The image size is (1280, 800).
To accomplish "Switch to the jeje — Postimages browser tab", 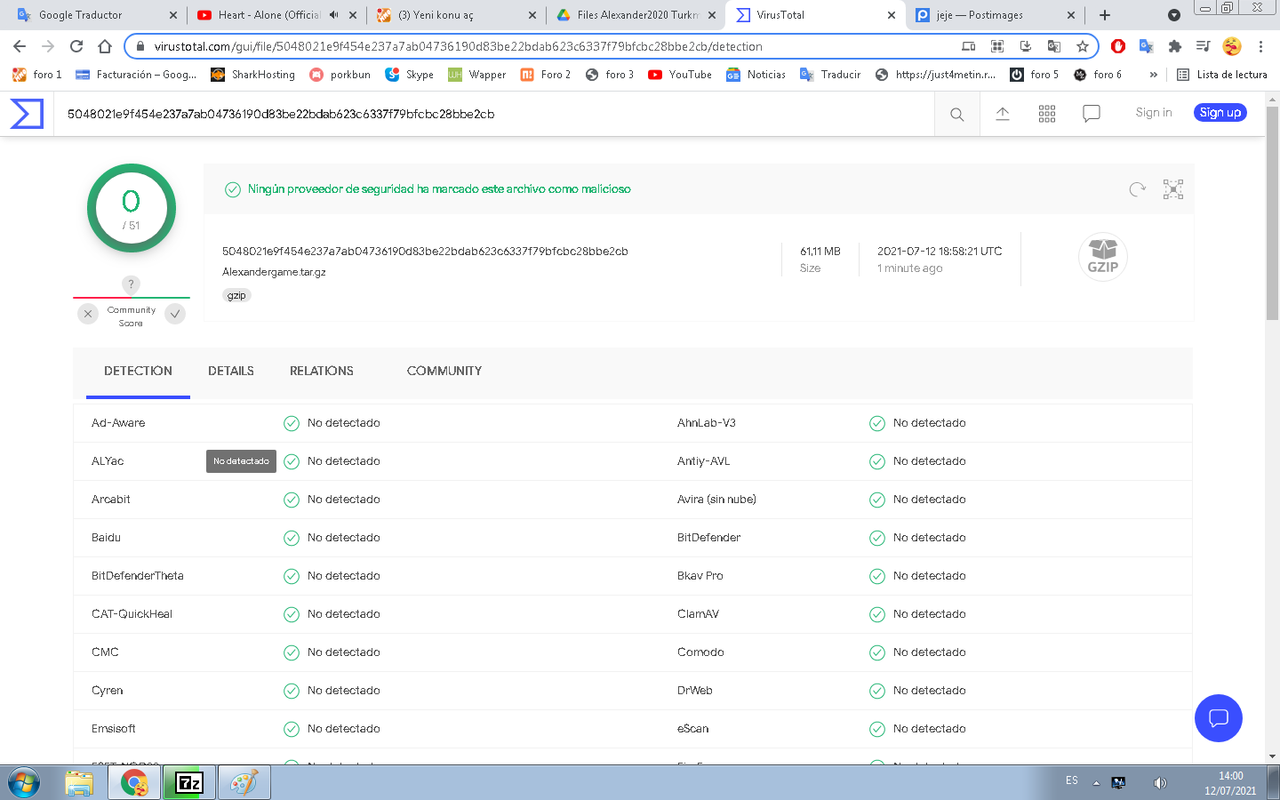I will [x=994, y=15].
